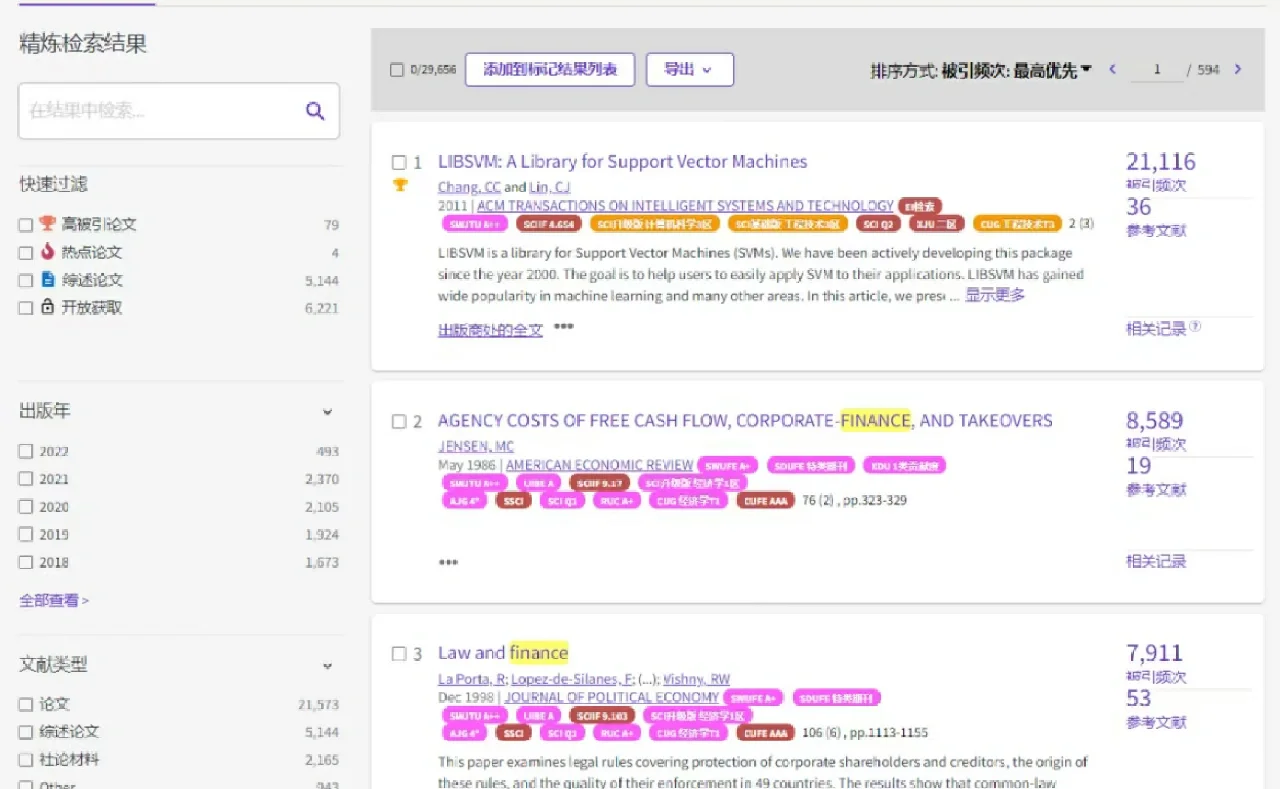
Task: Check the publication year 2020 checkbox
Action: 26,507
